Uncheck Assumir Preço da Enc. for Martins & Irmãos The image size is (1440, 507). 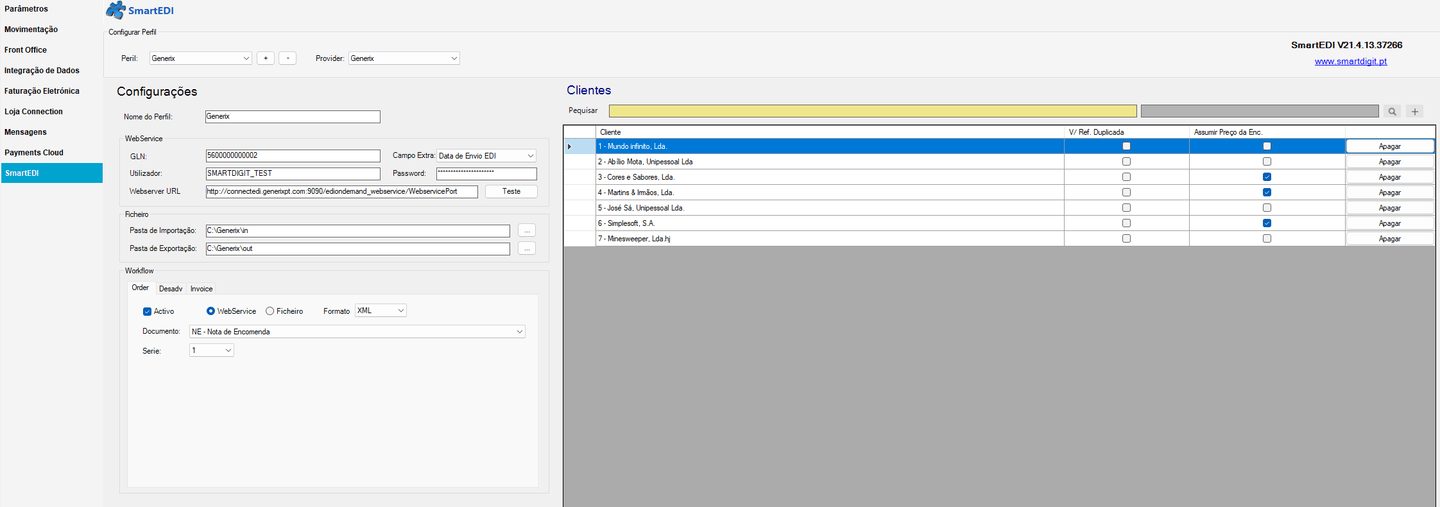(x=1267, y=192)
